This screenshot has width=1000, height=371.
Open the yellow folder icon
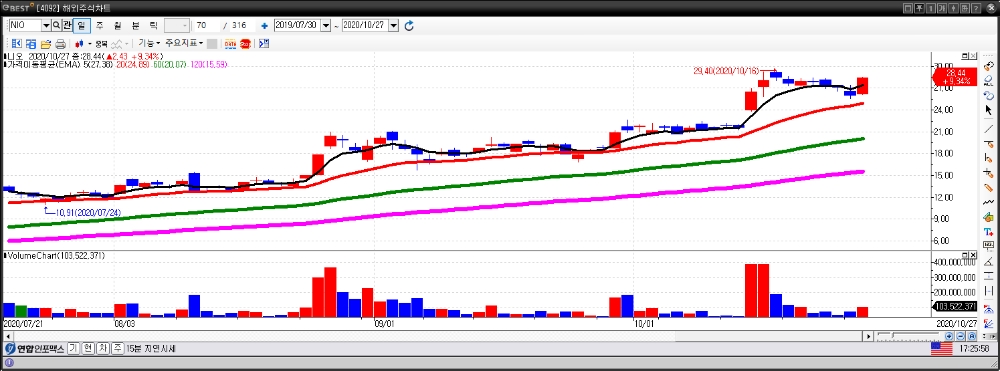pyautogui.click(x=46, y=44)
